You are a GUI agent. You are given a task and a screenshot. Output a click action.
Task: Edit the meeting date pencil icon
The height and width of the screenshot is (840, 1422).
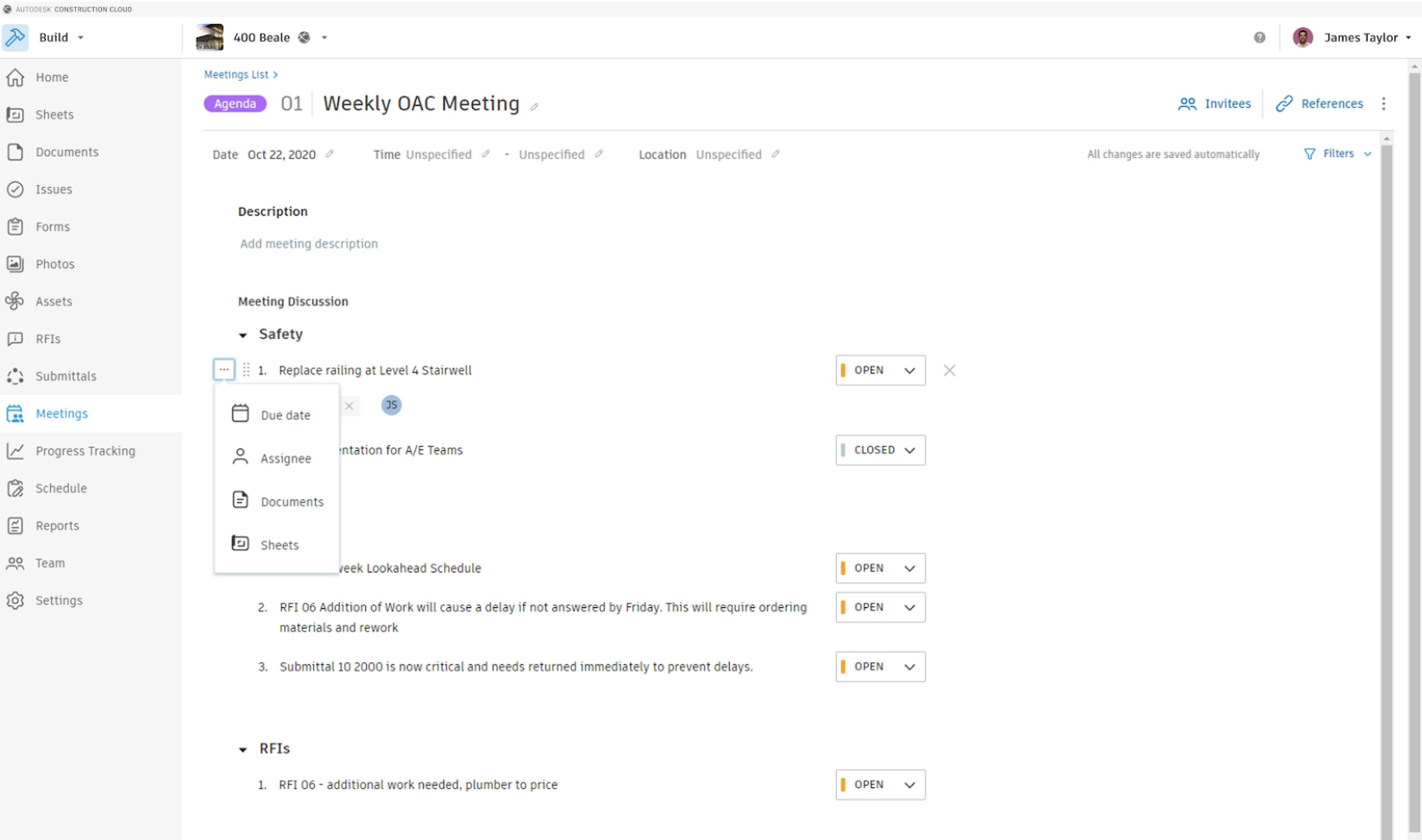[330, 154]
